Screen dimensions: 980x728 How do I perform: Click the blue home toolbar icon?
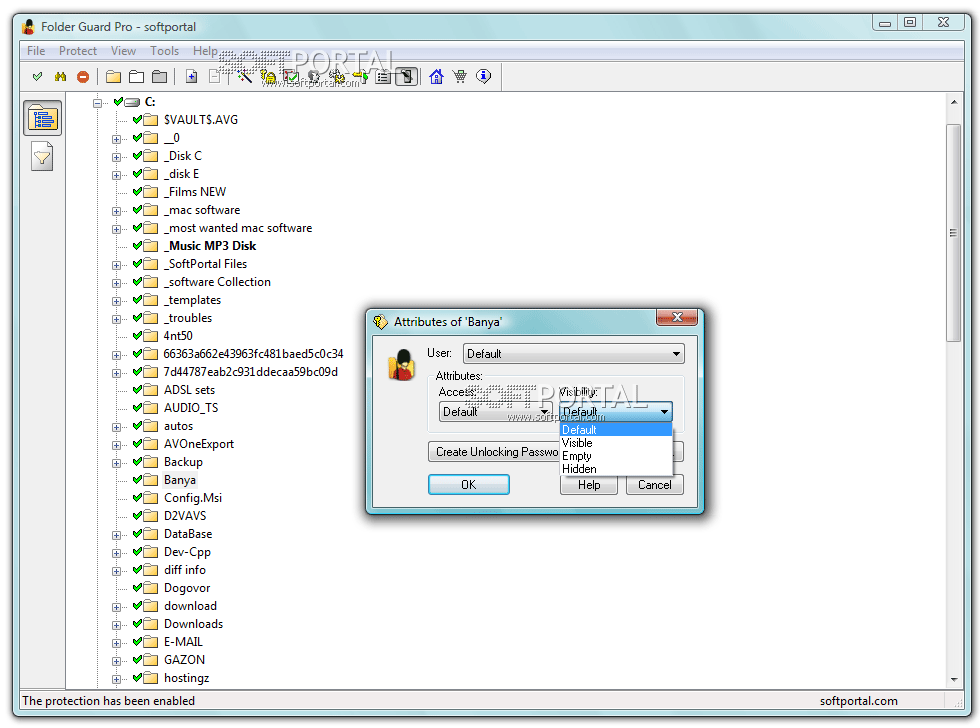tap(436, 77)
